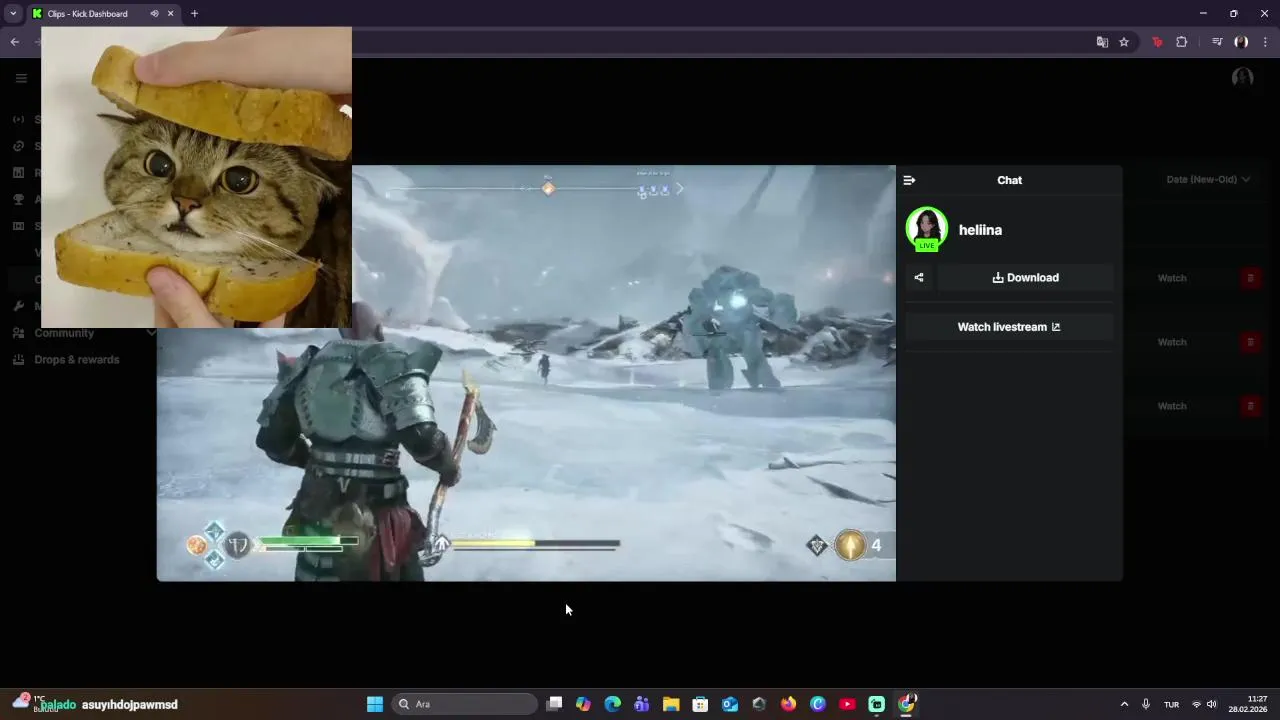Collapse the Chat panel

[909, 180]
